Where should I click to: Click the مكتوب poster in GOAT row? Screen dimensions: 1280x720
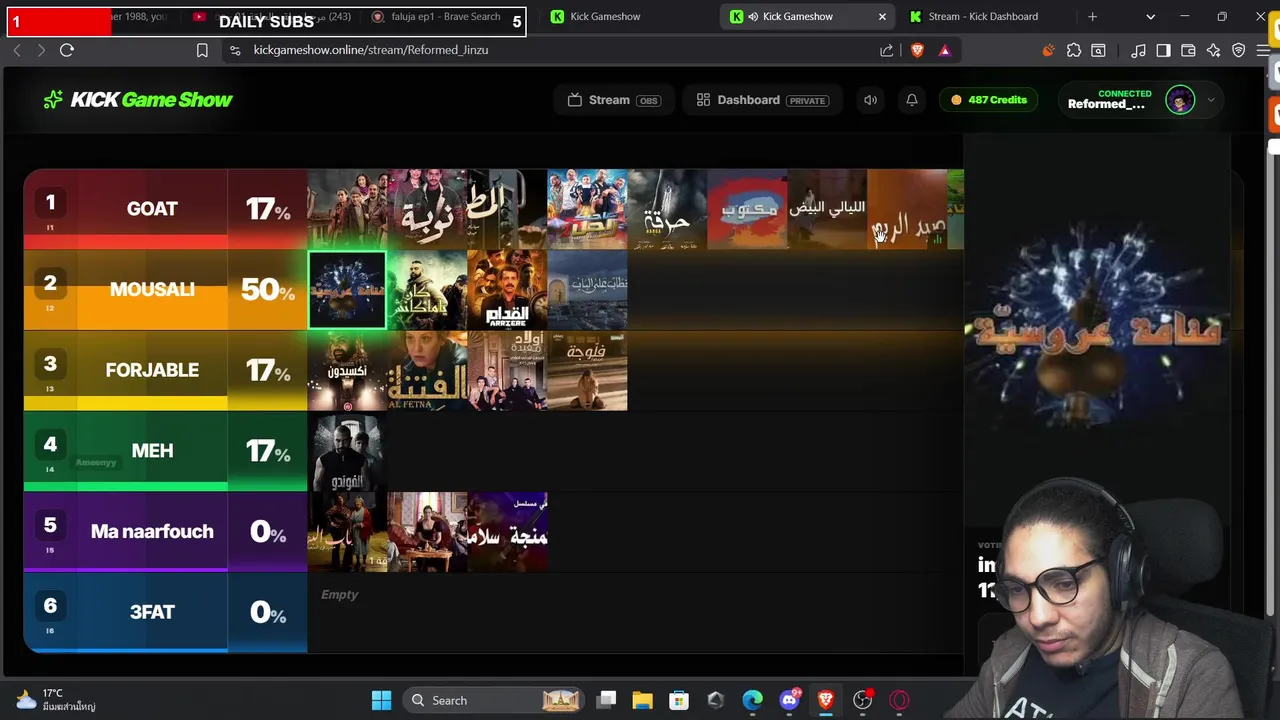[x=747, y=209]
